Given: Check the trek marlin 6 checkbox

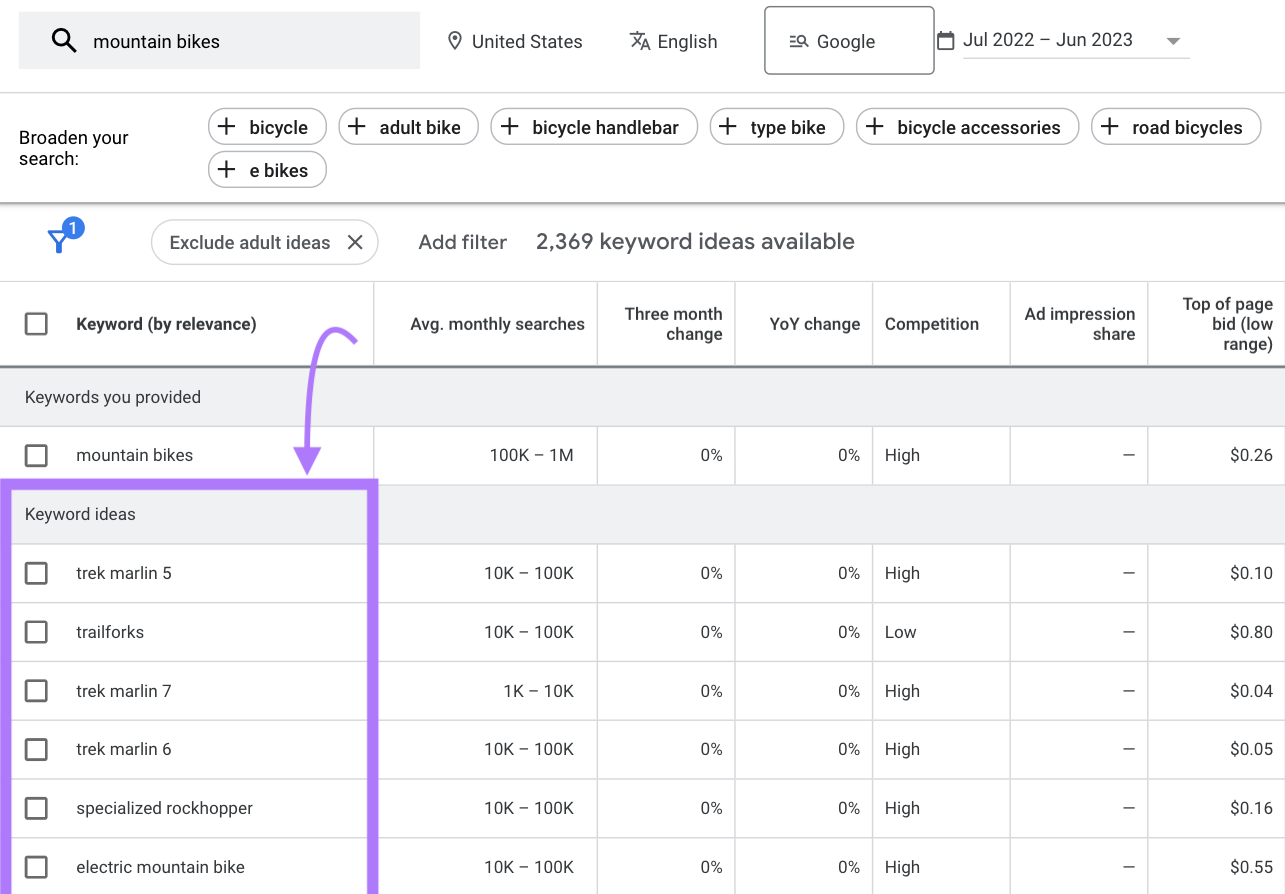Looking at the screenshot, I should (36, 749).
